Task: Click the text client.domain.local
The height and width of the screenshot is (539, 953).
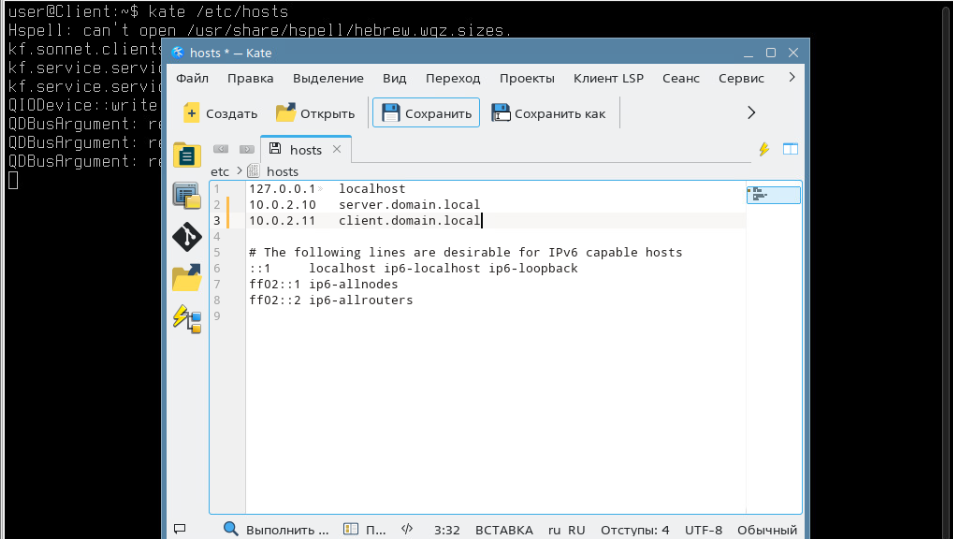Action: pos(409,221)
